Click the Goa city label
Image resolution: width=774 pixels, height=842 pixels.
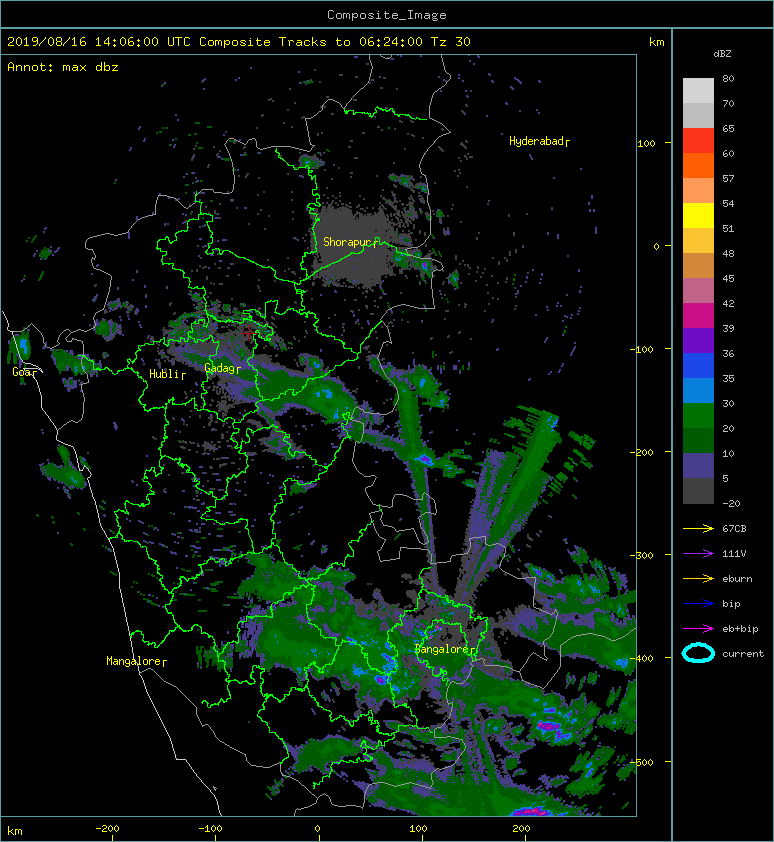coord(25,372)
